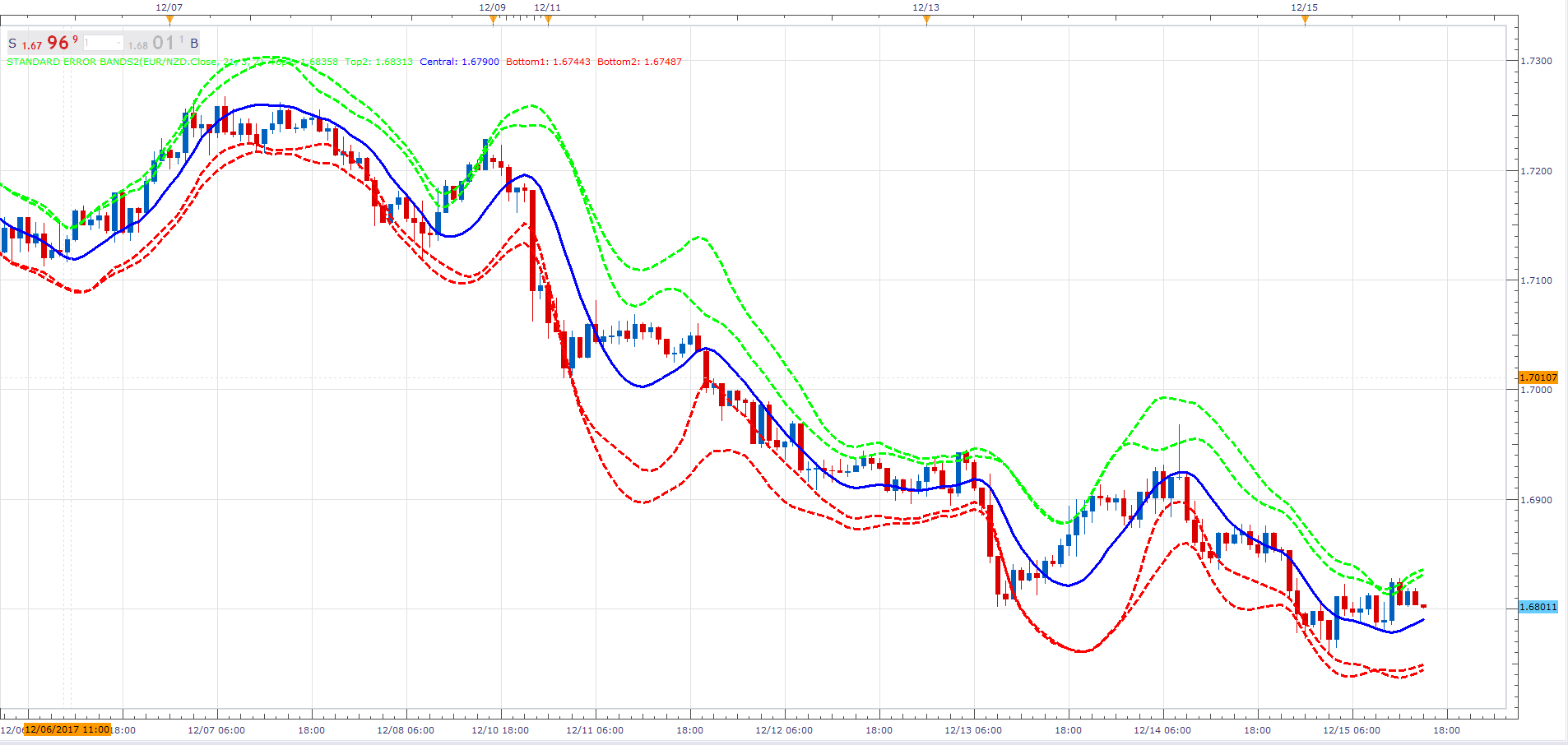
Task: Click the Top2: 1.68313 indicator value
Action: (x=378, y=62)
